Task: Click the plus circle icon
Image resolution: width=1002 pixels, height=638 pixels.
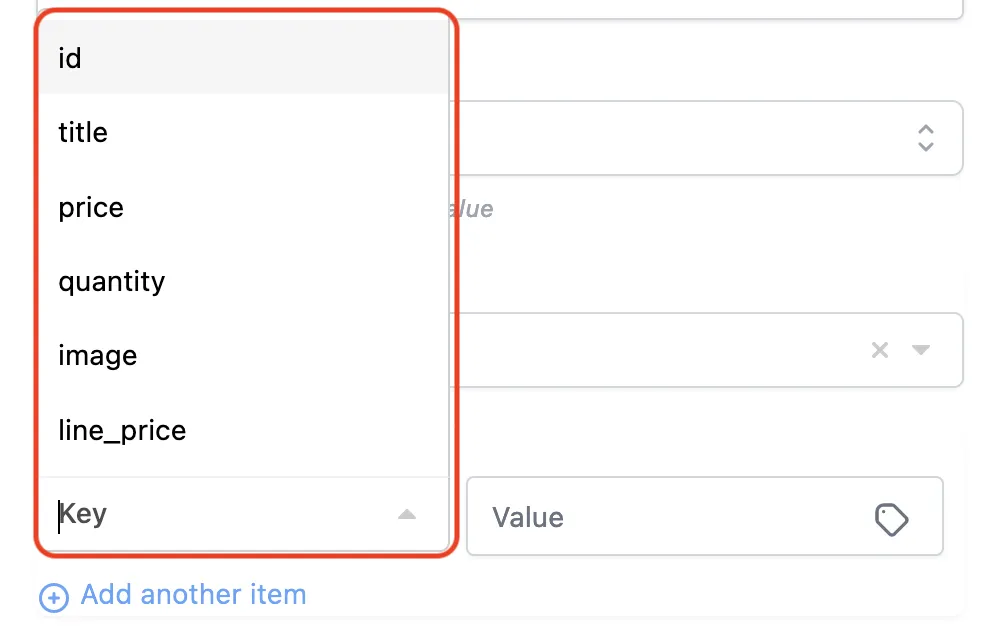Action: (53, 597)
